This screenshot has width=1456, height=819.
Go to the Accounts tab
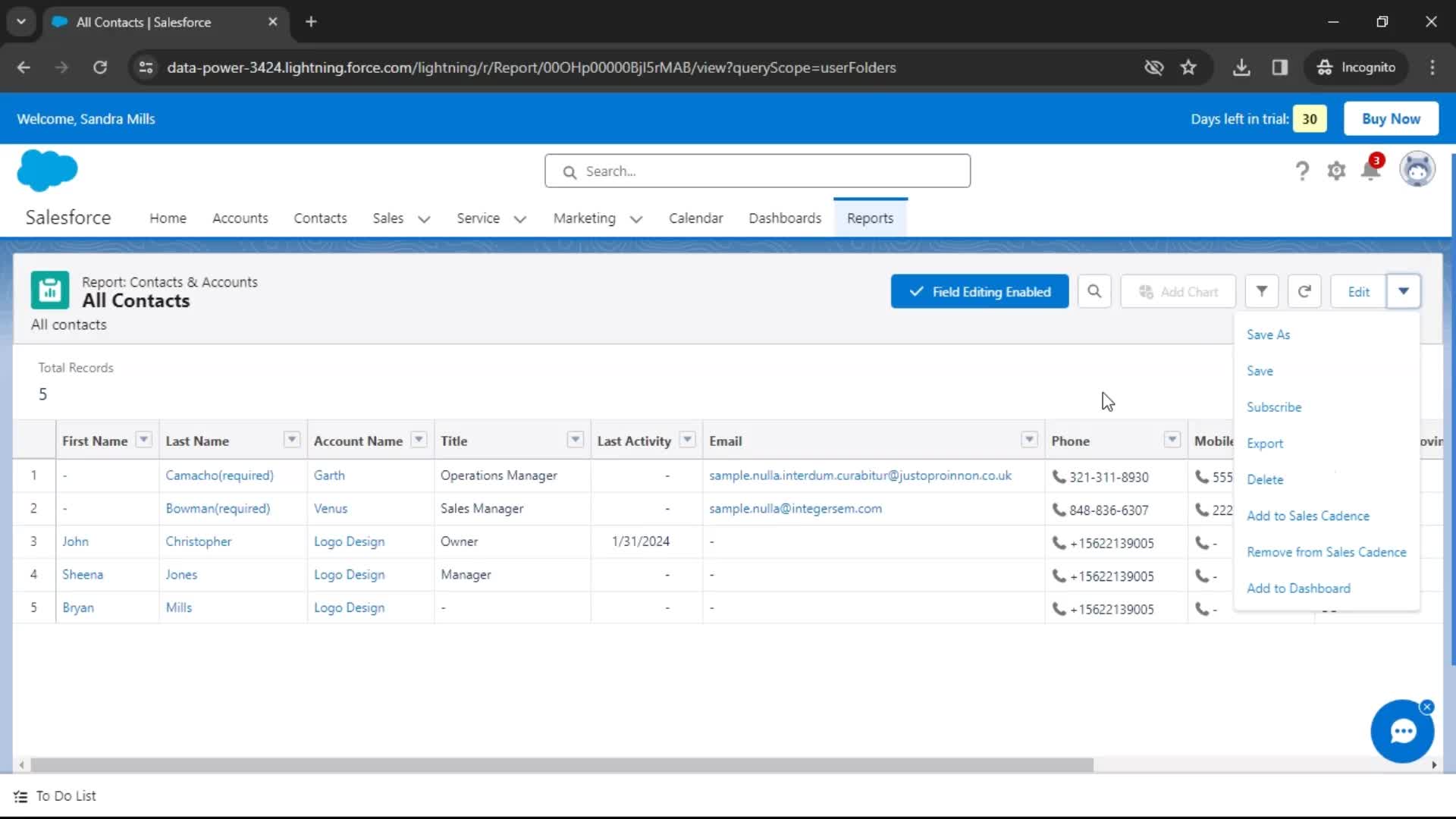click(240, 218)
